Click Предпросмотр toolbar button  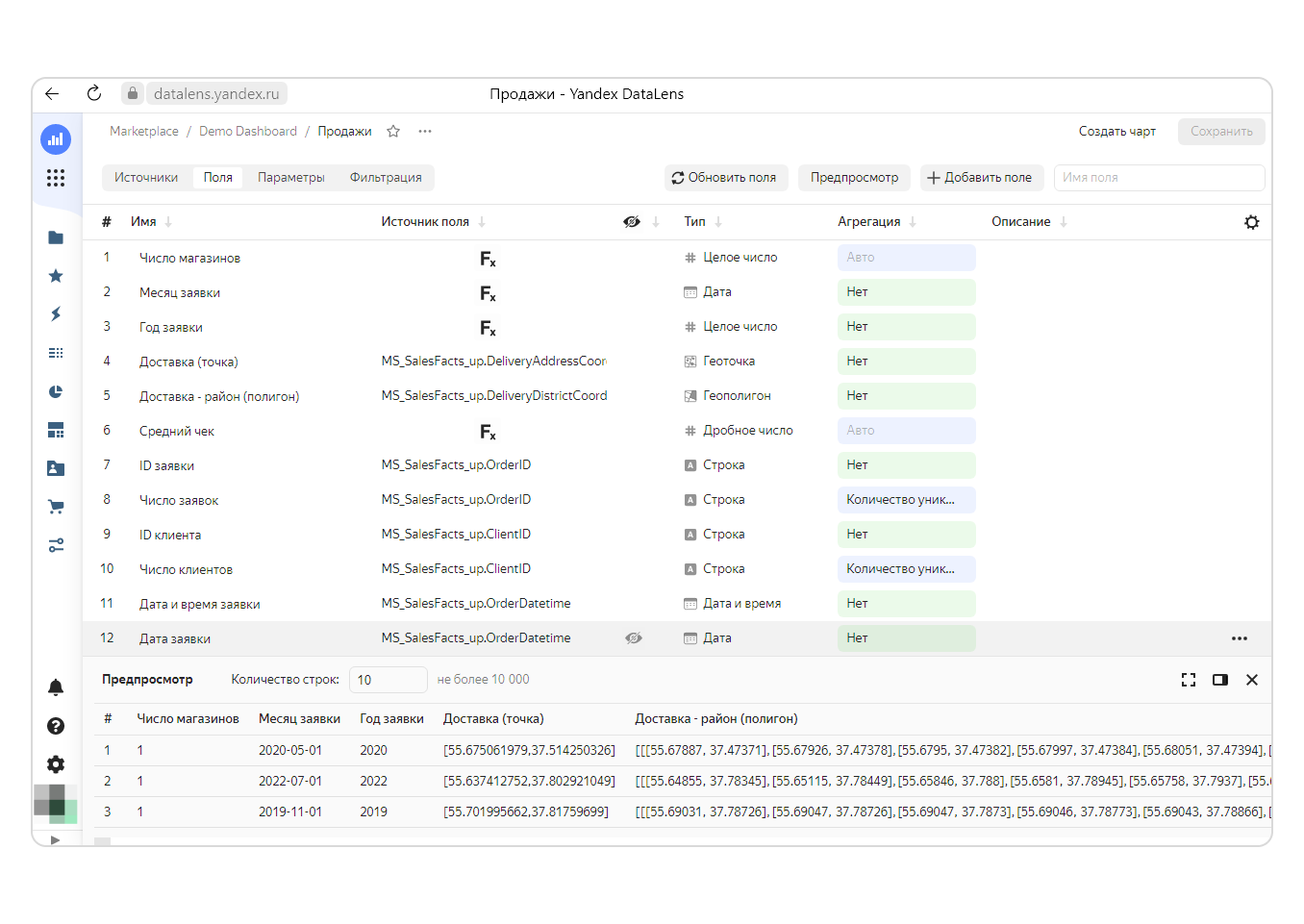[x=854, y=178]
